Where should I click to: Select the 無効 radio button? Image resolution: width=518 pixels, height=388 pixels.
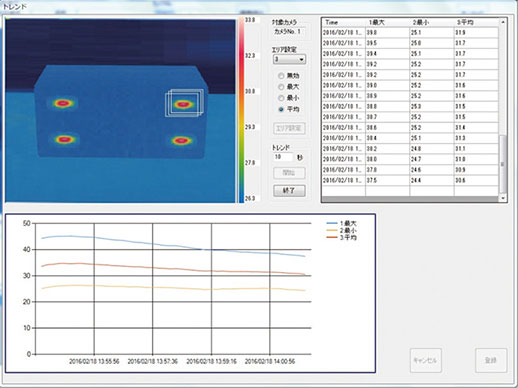point(281,76)
